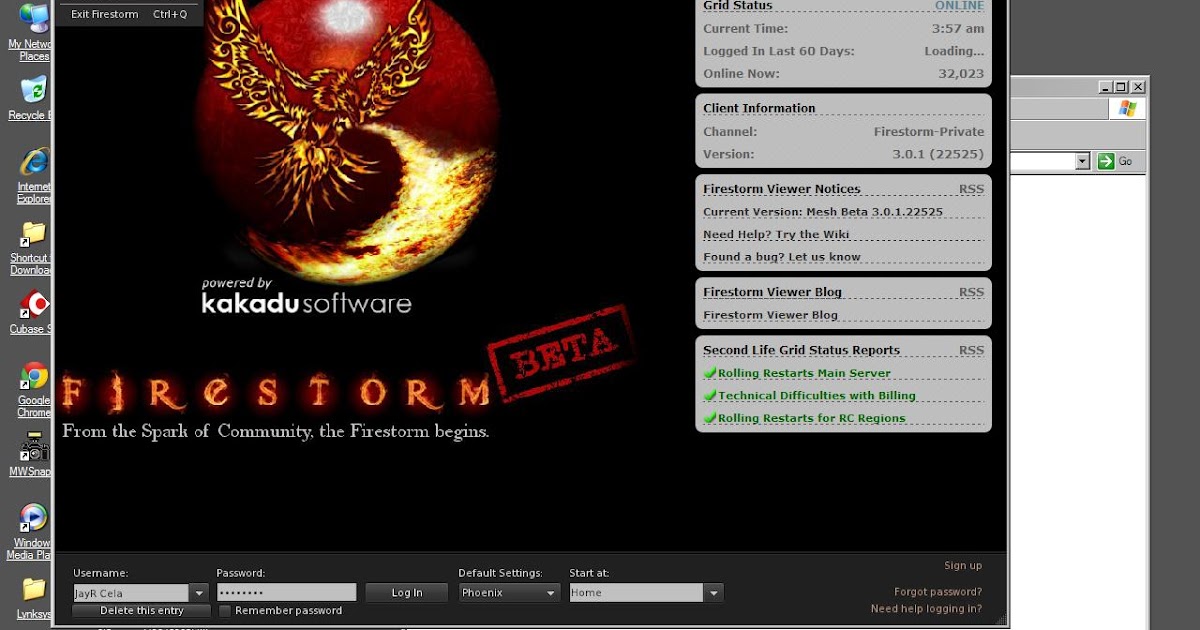Click the Start at Home text field
This screenshot has width=1200, height=630.
coord(636,593)
